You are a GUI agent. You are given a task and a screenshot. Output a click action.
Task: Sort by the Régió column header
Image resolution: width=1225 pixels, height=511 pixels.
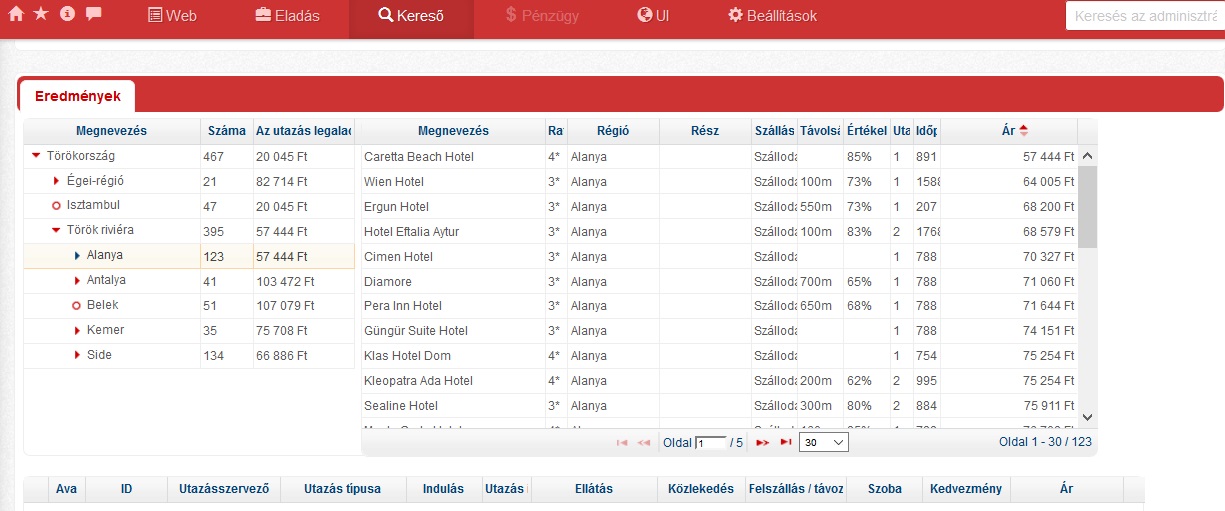tap(613, 131)
